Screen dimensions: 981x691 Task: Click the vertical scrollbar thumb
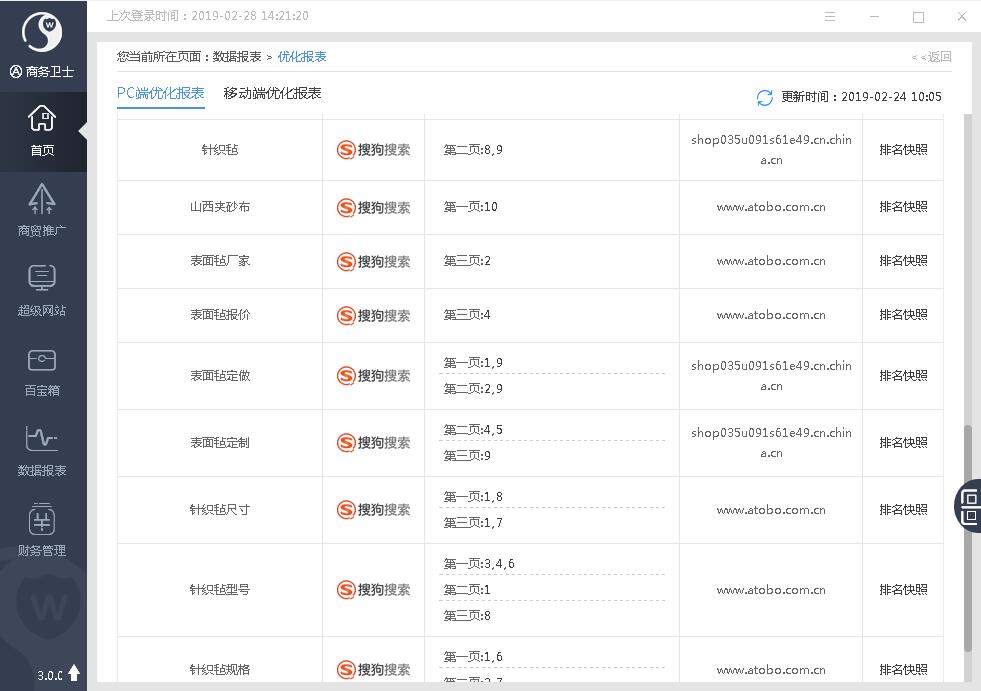pyautogui.click(x=967, y=540)
